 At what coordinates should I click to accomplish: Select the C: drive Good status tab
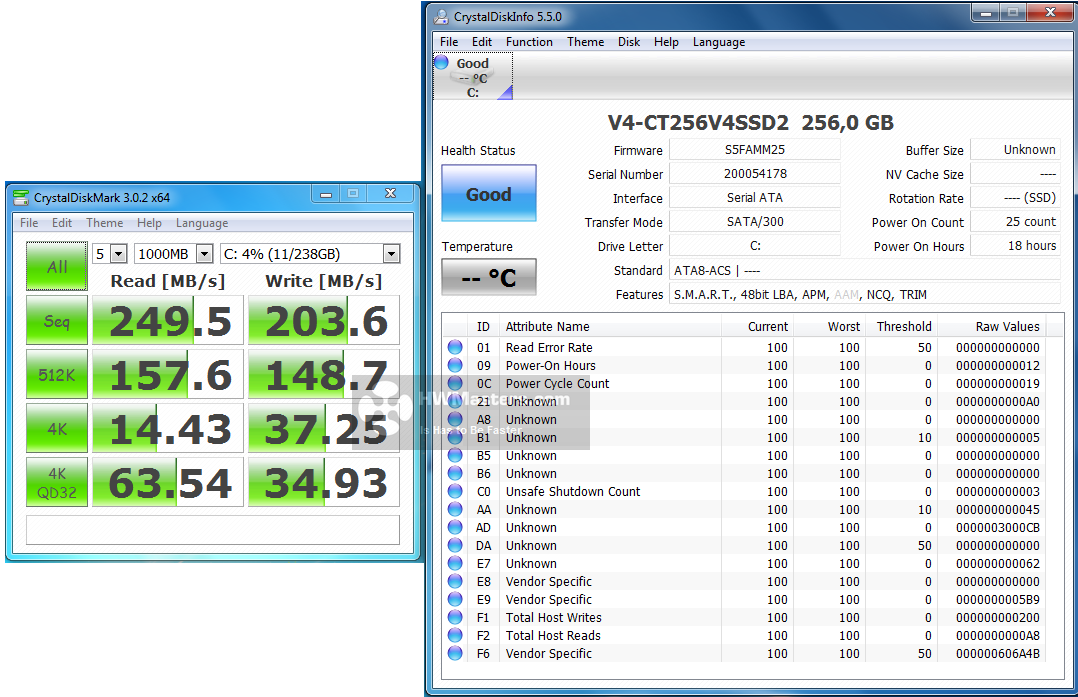473,77
